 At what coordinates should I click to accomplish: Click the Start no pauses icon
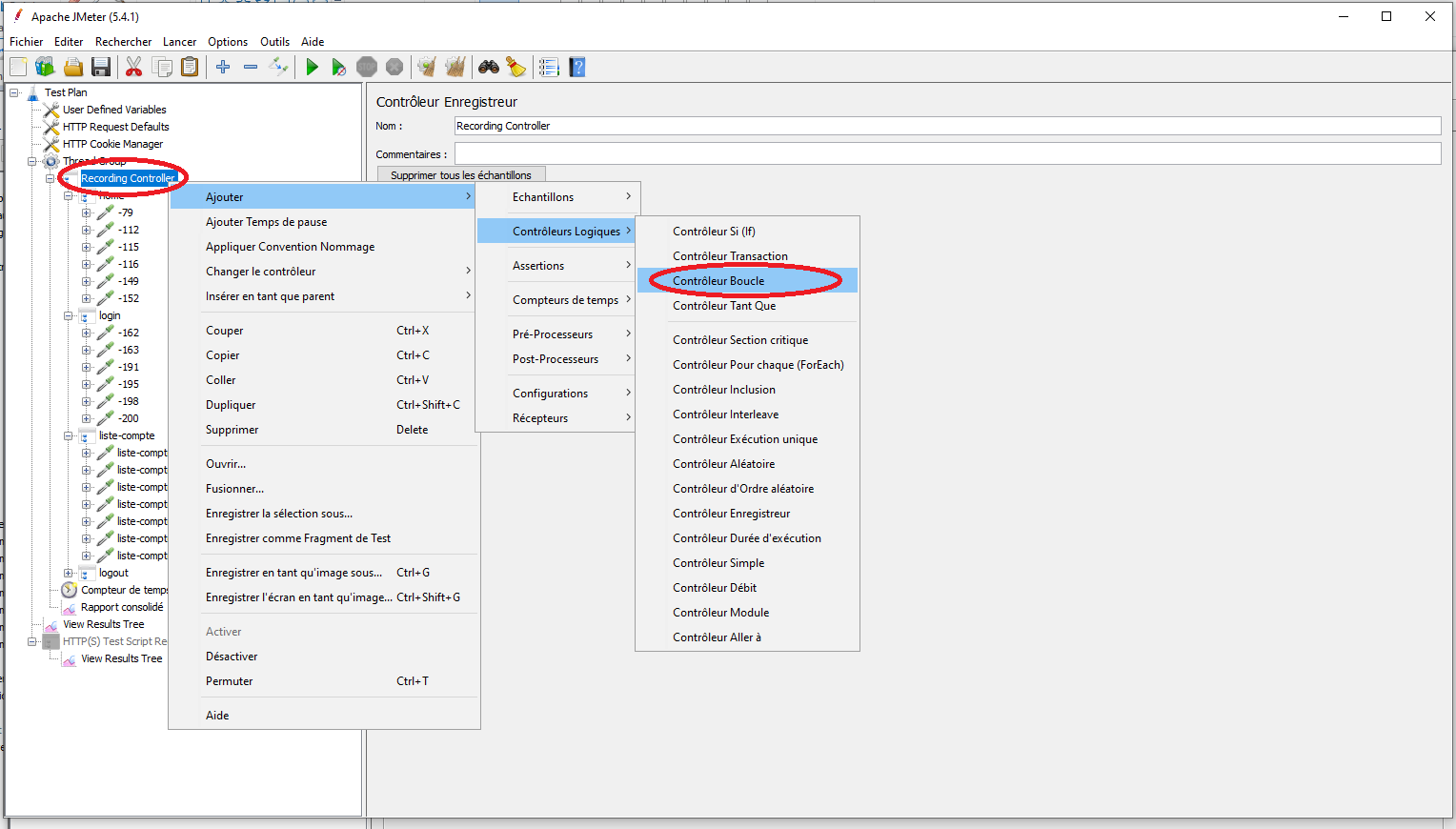338,67
